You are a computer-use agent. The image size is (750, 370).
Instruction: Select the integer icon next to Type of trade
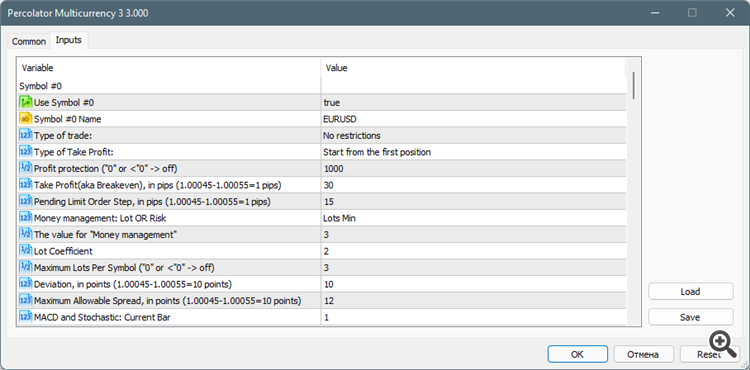pyautogui.click(x=25, y=135)
